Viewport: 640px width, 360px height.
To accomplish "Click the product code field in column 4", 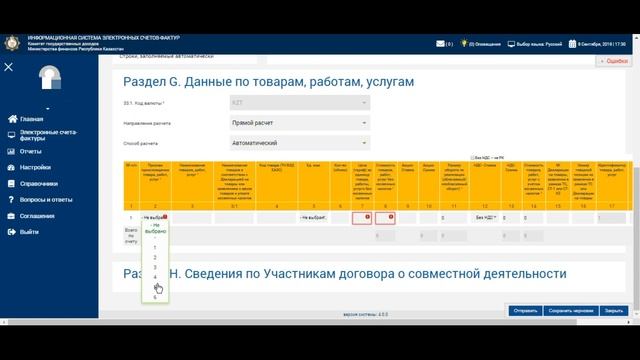I will pos(276,218).
